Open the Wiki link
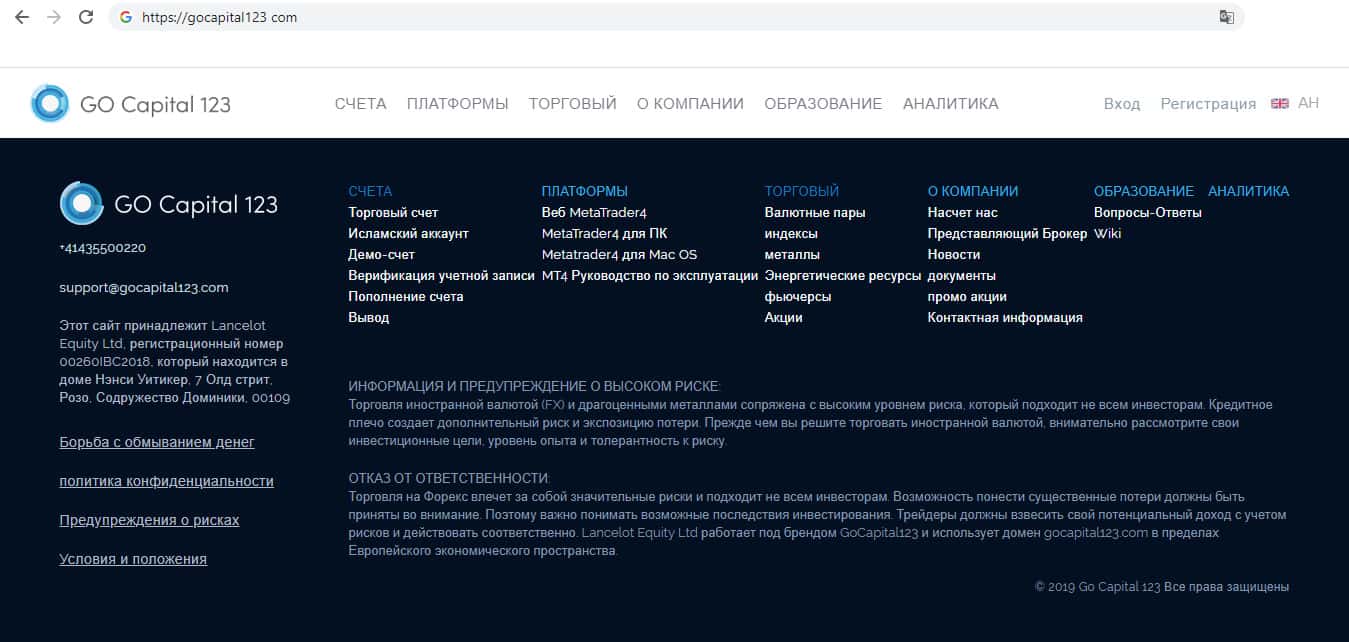Image resolution: width=1349 pixels, height=642 pixels. point(1107,233)
